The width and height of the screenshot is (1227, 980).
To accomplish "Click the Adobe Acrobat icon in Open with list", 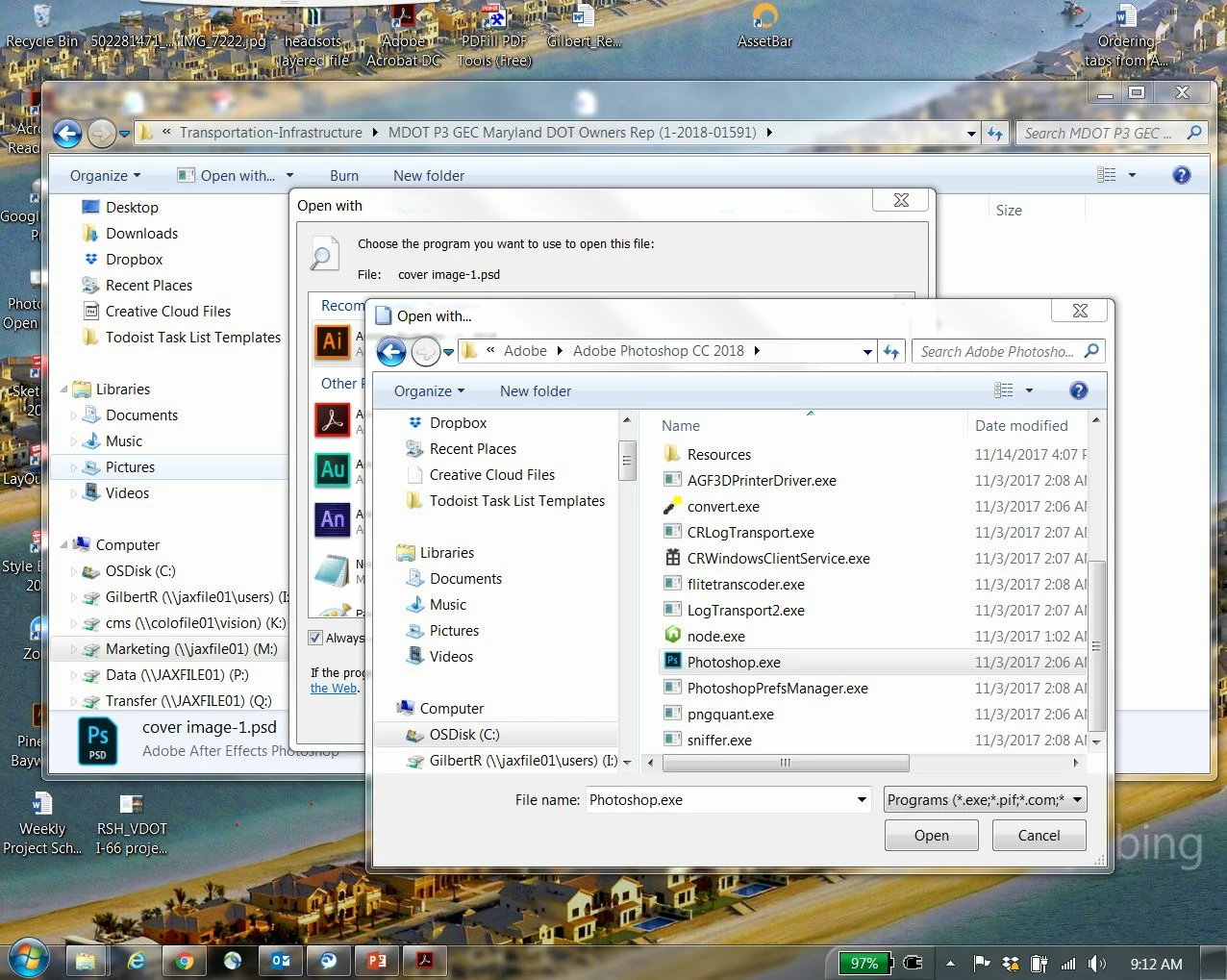I will coord(333,420).
